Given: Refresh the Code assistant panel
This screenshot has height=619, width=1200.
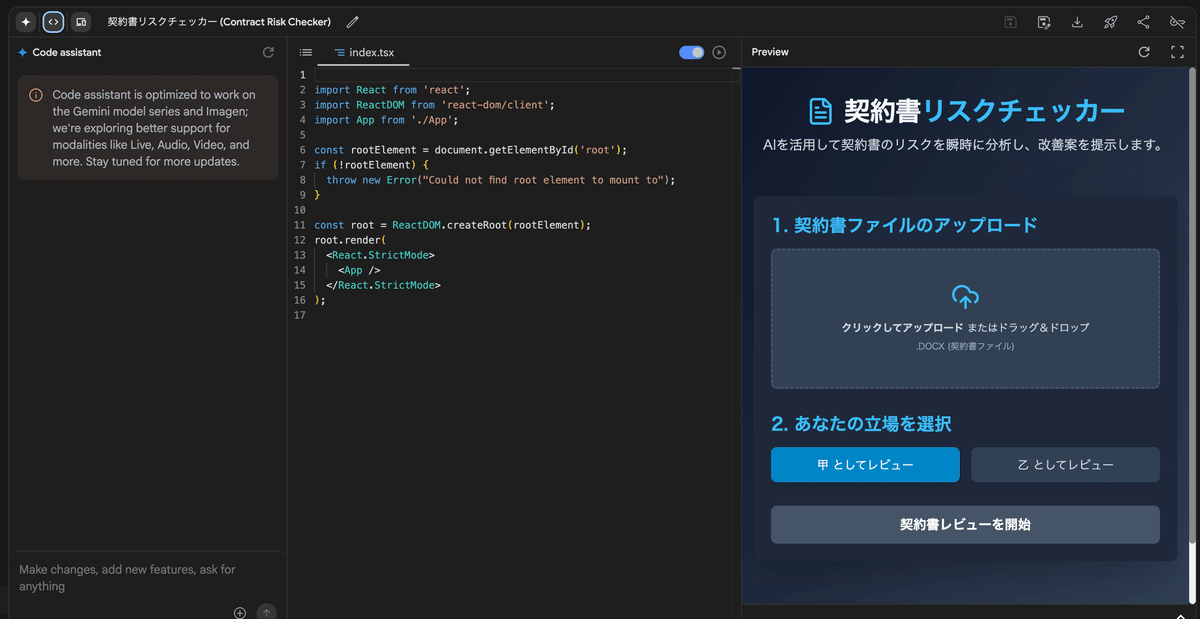Looking at the screenshot, I should coord(268,52).
